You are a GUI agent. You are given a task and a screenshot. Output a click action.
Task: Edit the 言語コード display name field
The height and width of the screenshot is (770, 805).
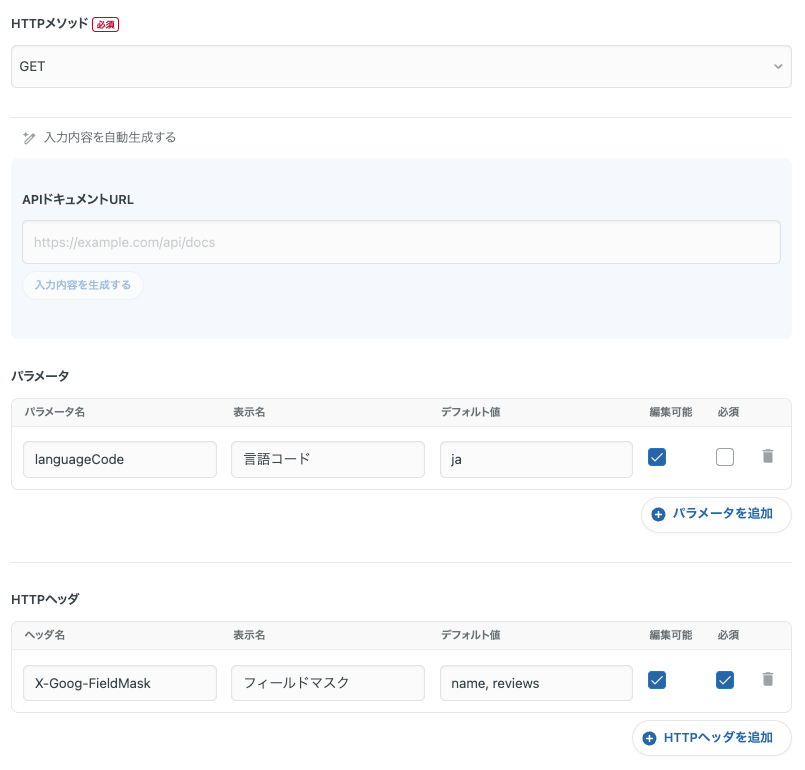(x=327, y=459)
